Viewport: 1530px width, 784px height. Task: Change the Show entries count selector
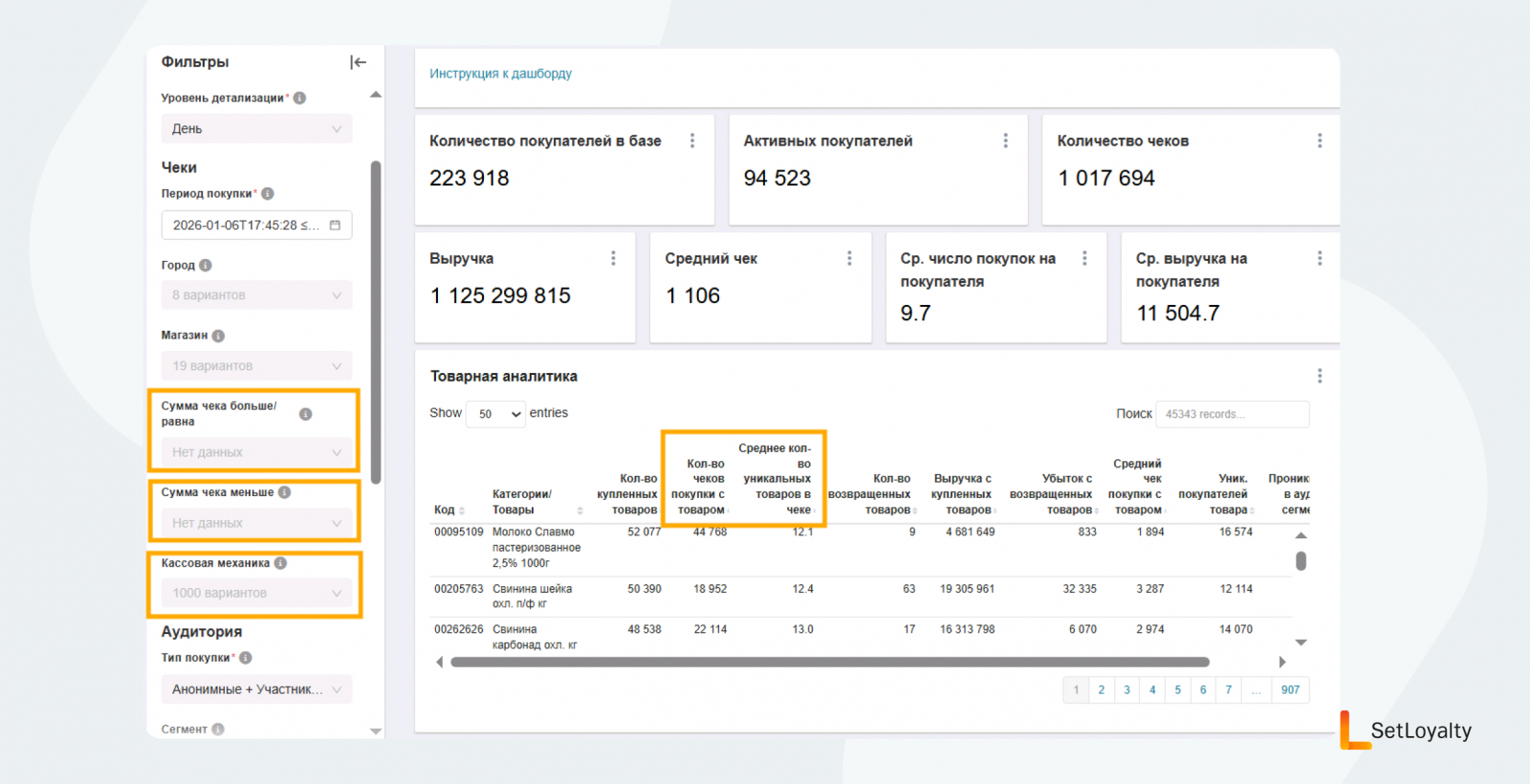(495, 414)
